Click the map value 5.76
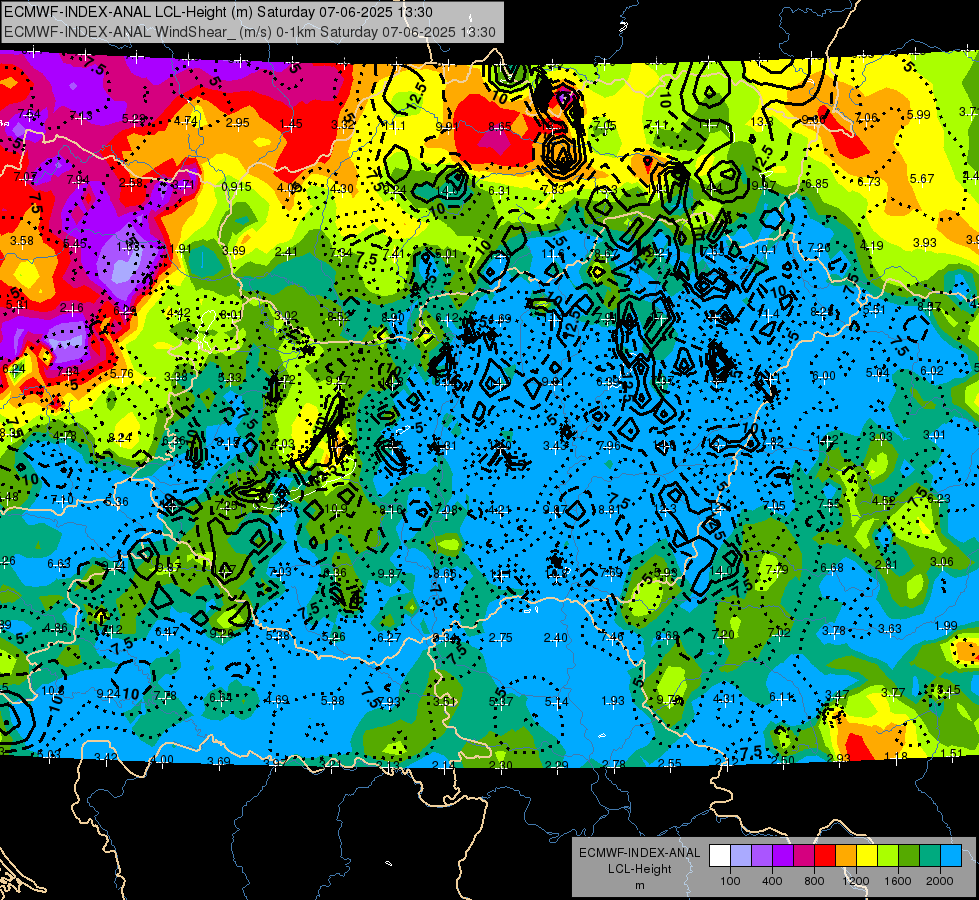The height and width of the screenshot is (900, 979). 121,373
